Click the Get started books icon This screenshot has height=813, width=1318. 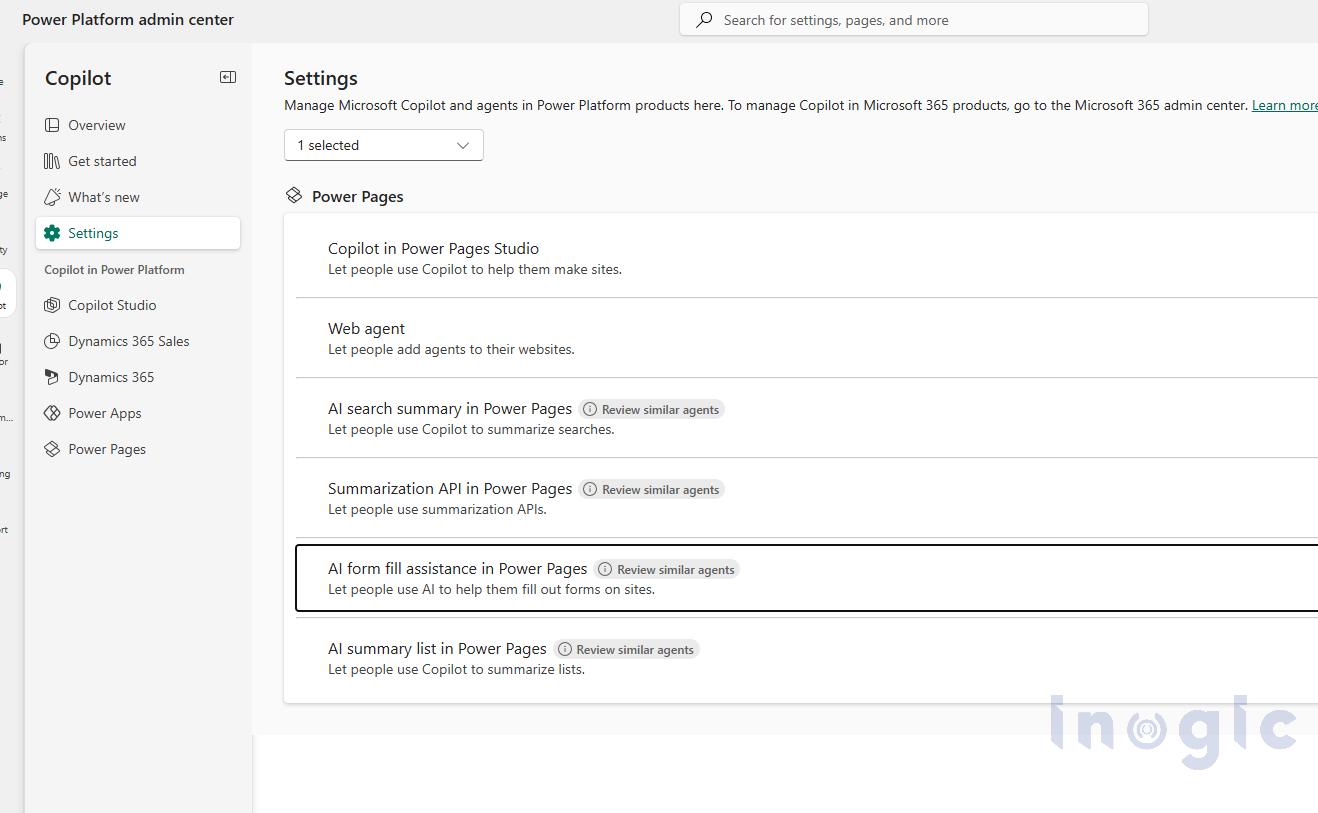pyautogui.click(x=52, y=161)
